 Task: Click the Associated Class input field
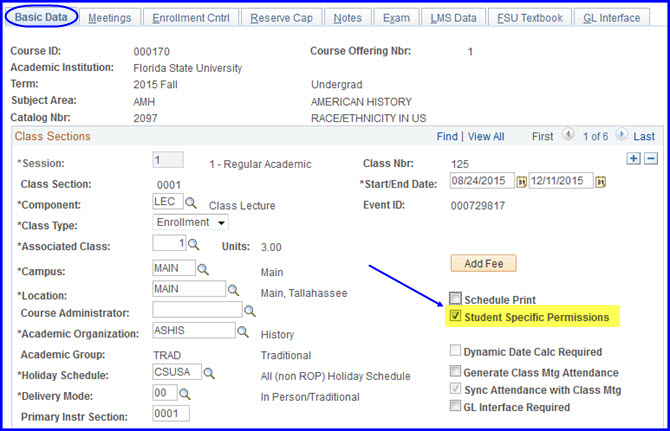169,243
